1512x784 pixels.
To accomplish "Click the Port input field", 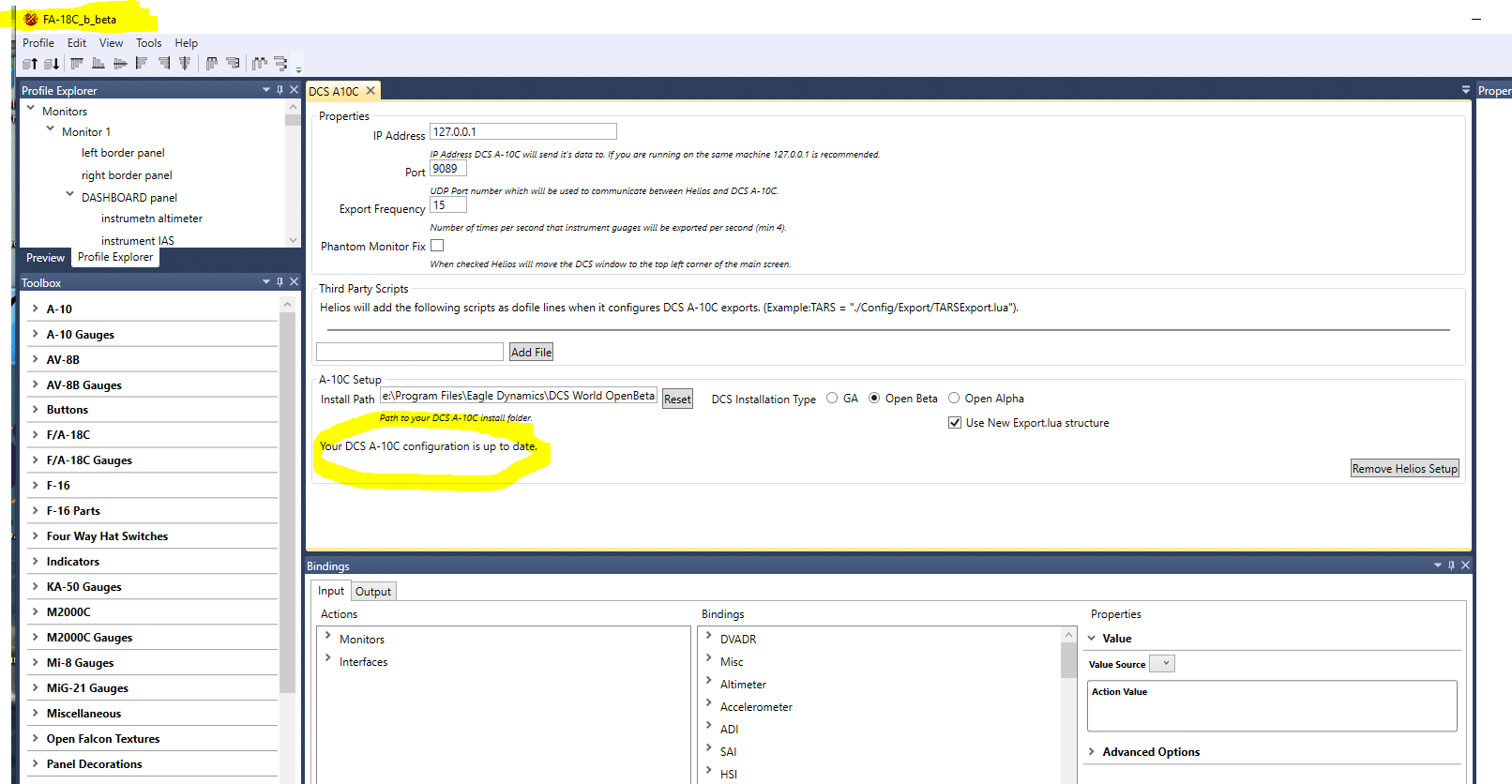I will point(448,169).
